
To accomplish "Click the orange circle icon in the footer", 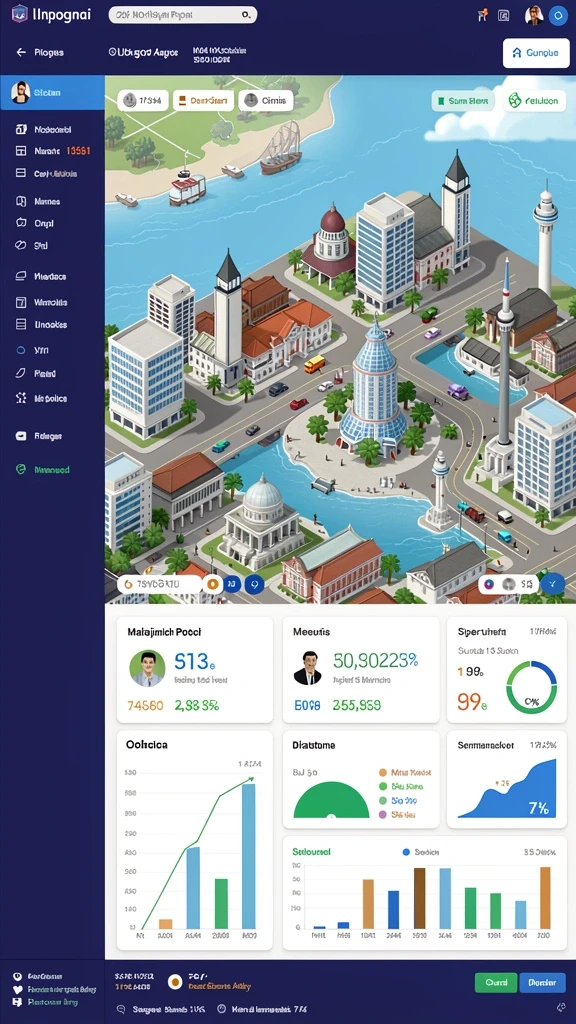I will [x=174, y=982].
